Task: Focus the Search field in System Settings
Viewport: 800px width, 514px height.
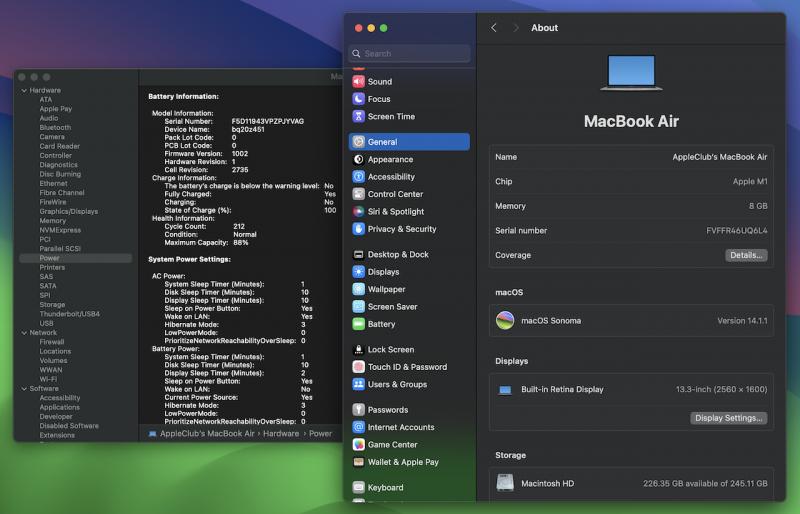Action: [x=409, y=53]
